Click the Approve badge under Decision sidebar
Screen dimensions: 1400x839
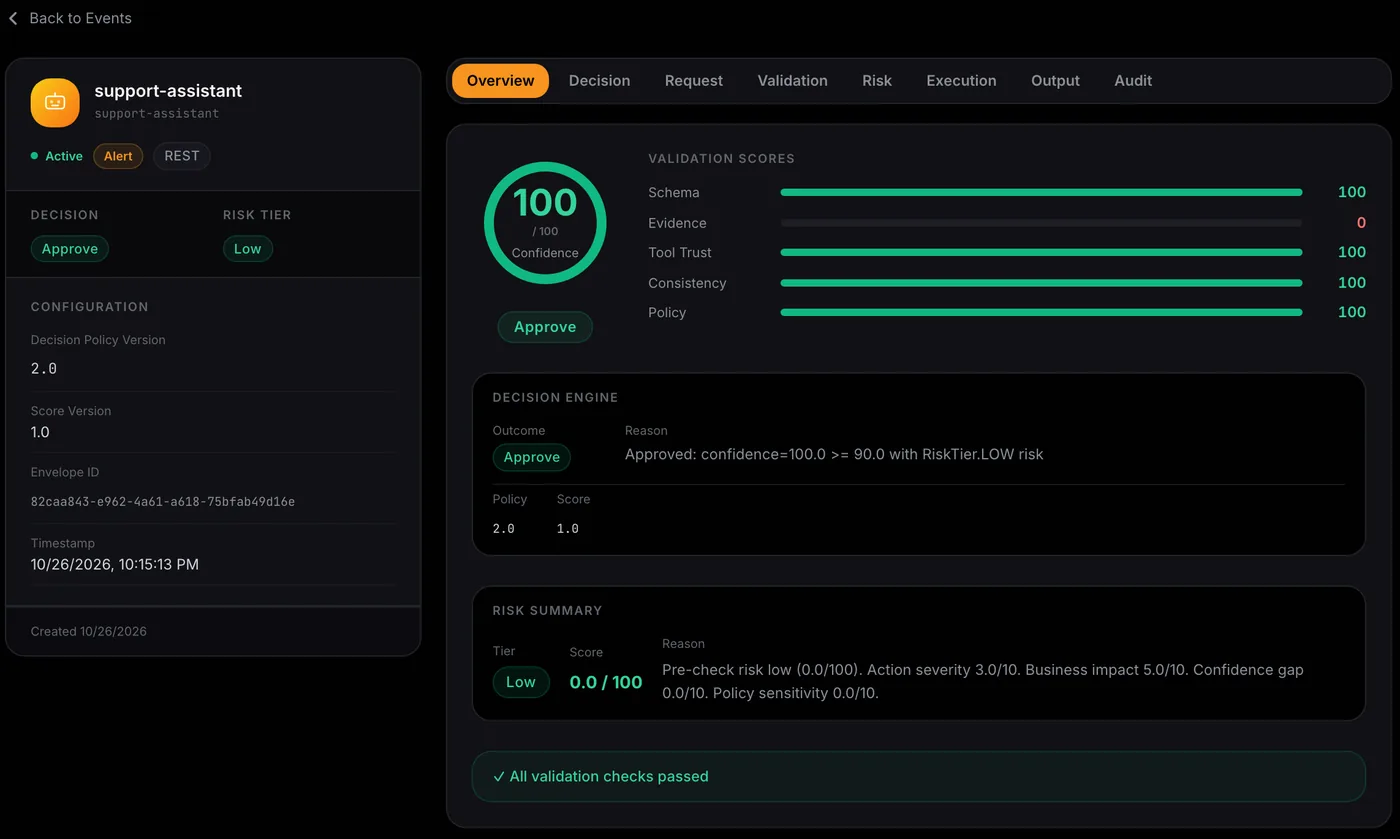(70, 249)
